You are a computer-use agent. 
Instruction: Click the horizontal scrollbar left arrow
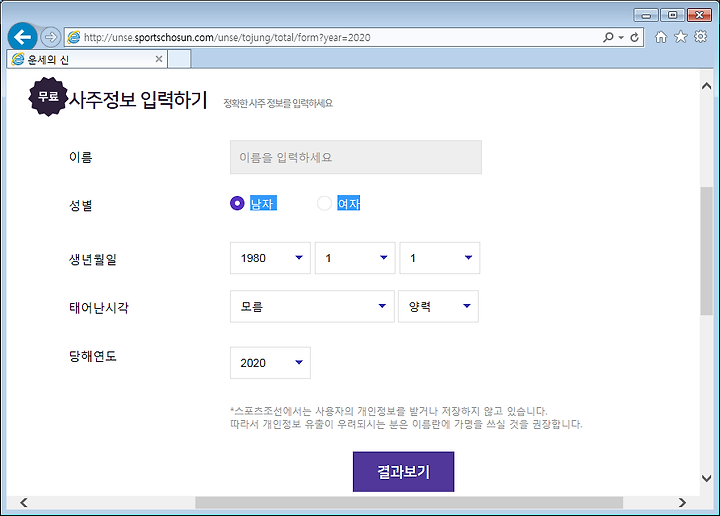point(24,502)
